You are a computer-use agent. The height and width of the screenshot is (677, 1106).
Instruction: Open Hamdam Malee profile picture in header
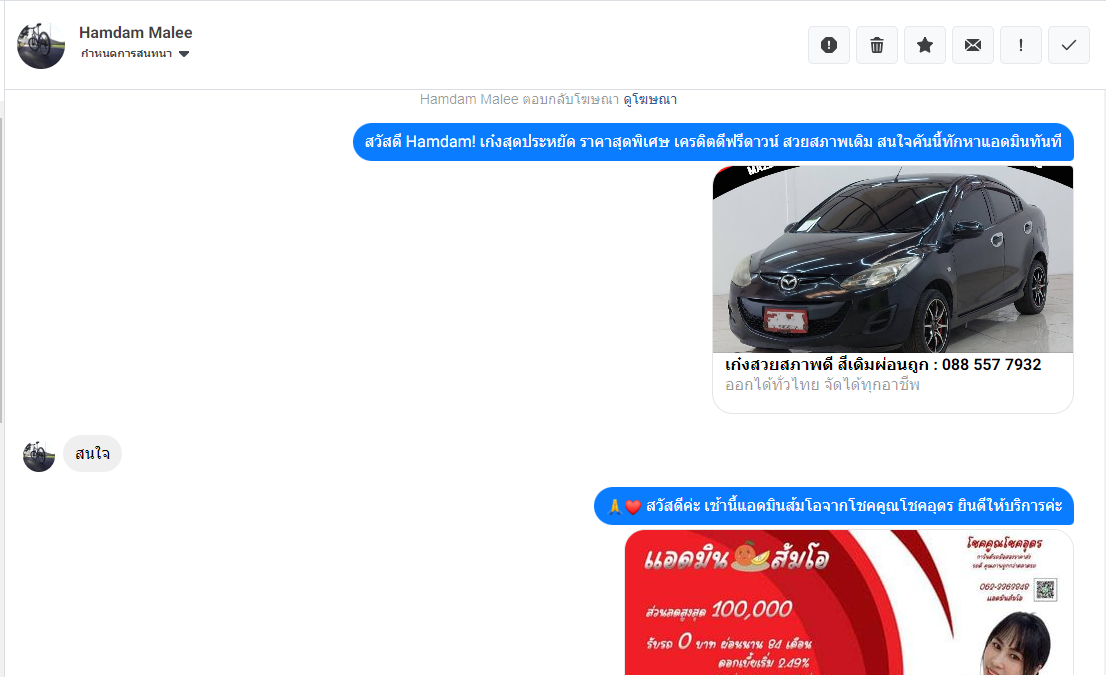(x=41, y=45)
